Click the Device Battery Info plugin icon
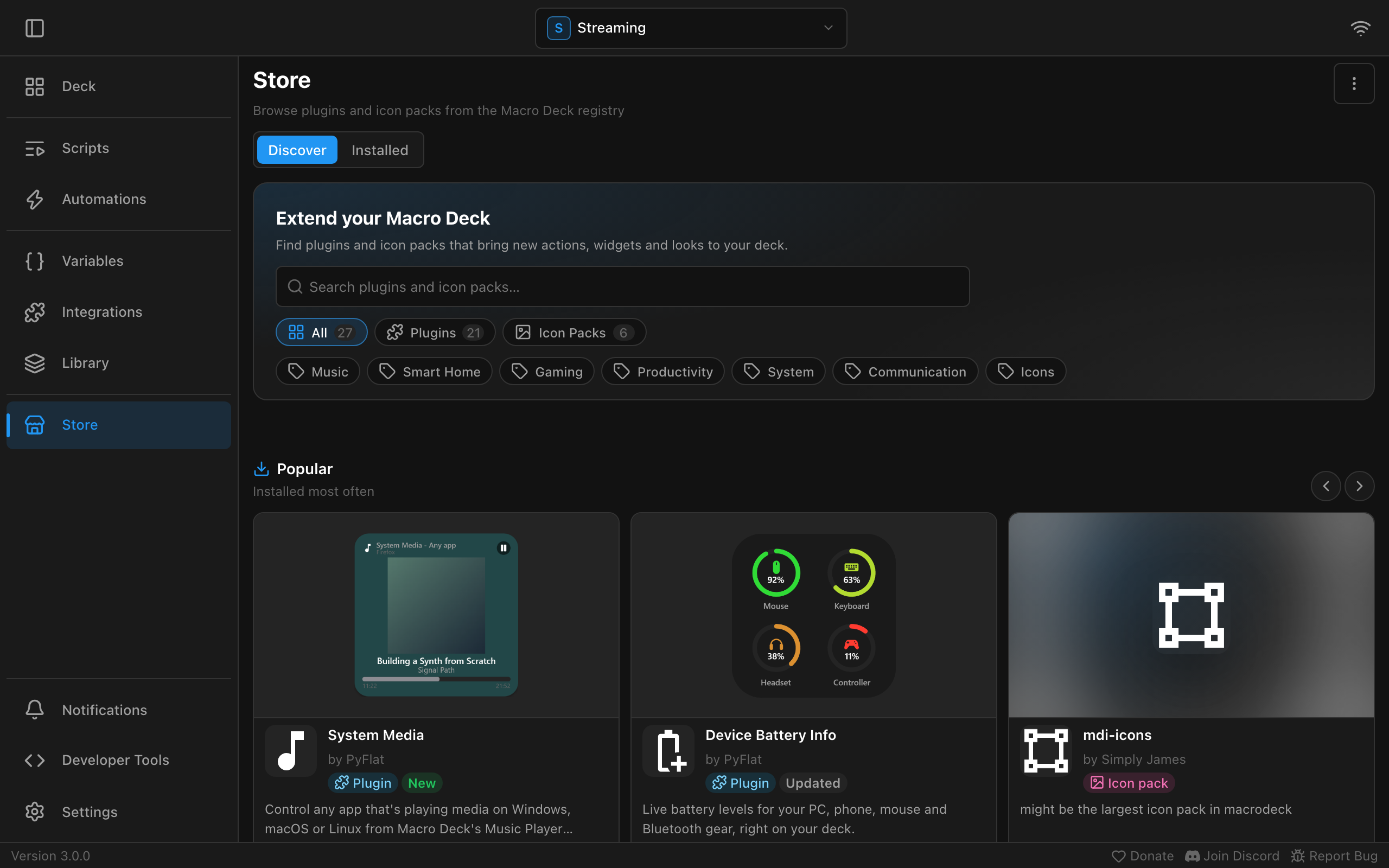Image resolution: width=1389 pixels, height=868 pixels. pyautogui.click(x=668, y=751)
